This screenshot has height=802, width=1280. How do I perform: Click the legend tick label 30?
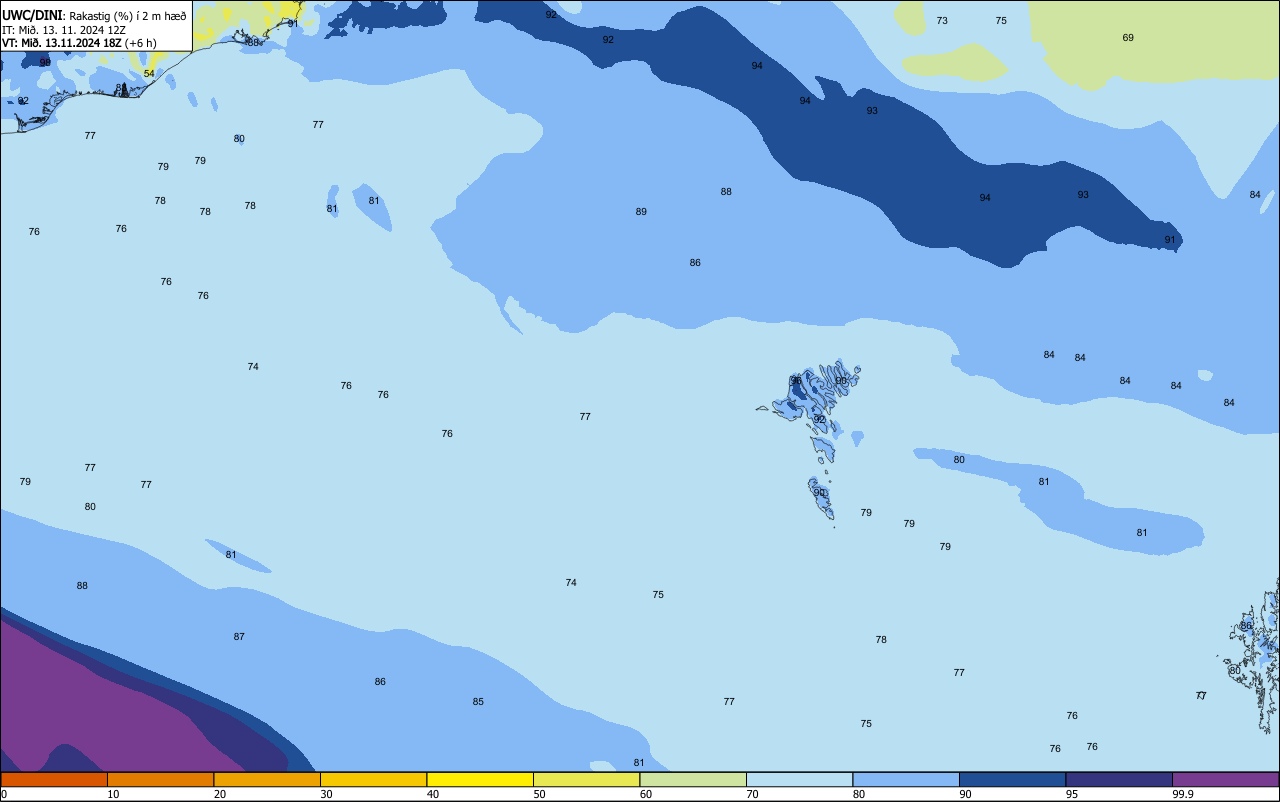327,794
